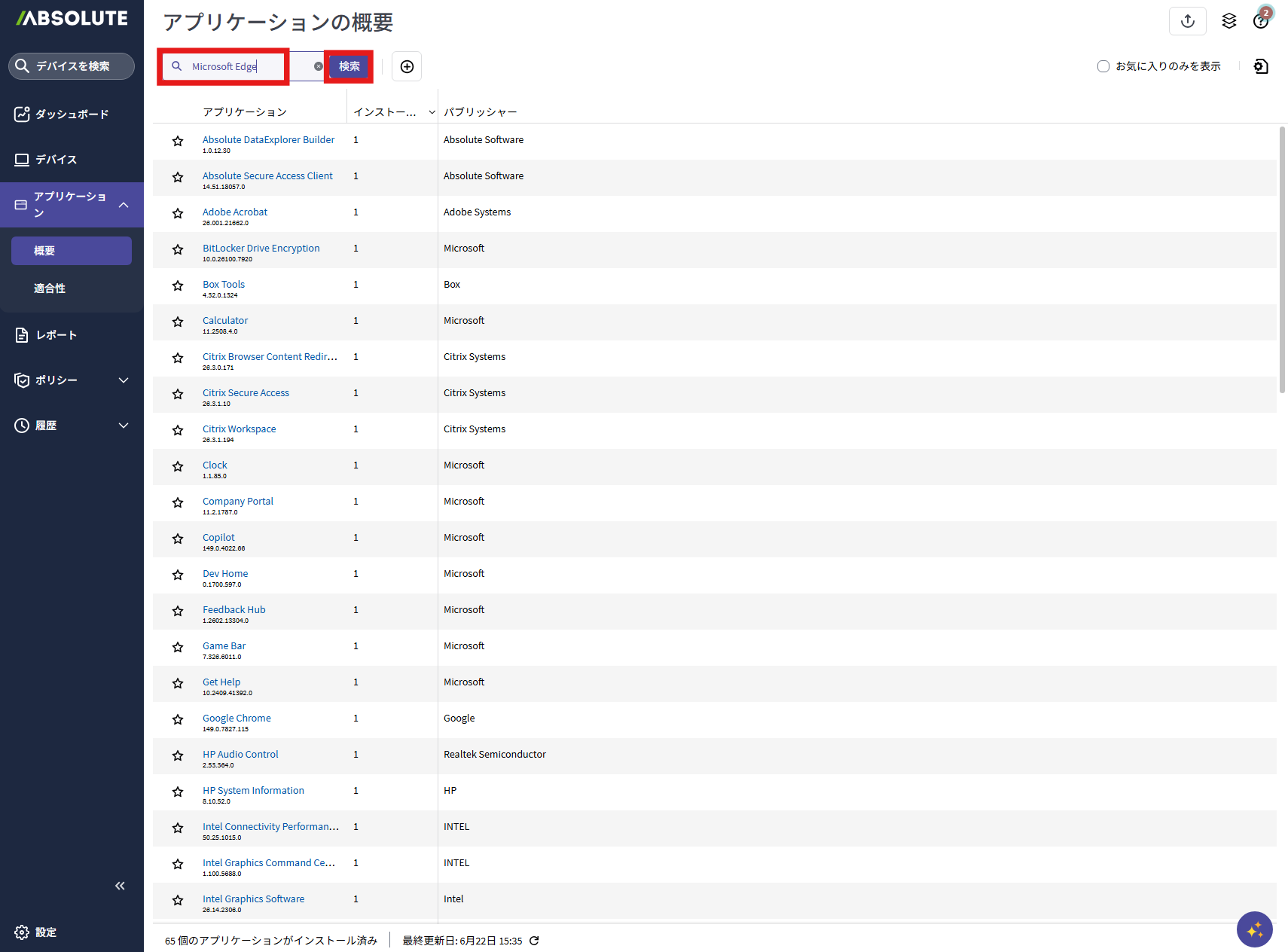Click the パブリッシャー column header
The height and width of the screenshot is (952, 1288).
(480, 112)
